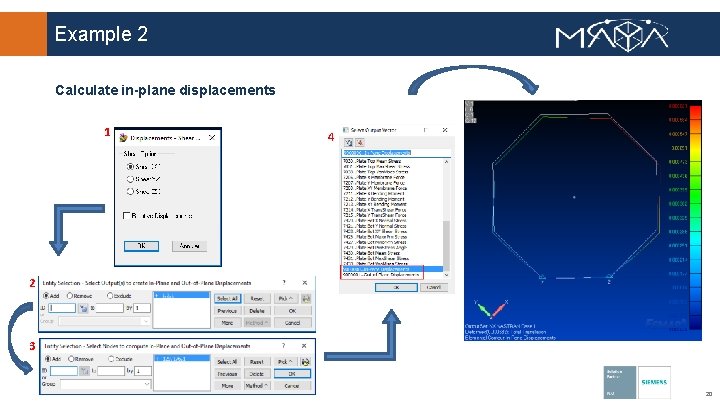Click OK in Select Output Vector dialog

pos(396,287)
